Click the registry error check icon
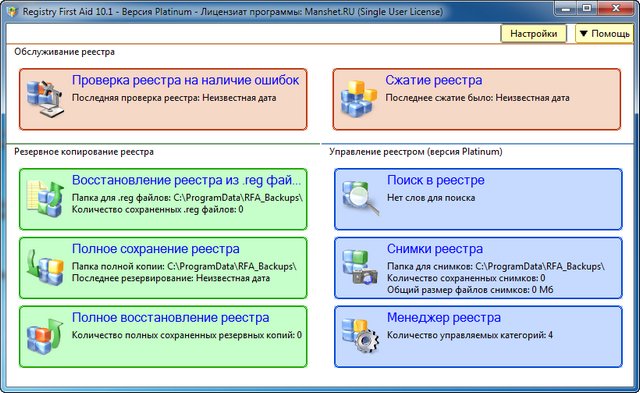The image size is (640, 393). [45, 98]
